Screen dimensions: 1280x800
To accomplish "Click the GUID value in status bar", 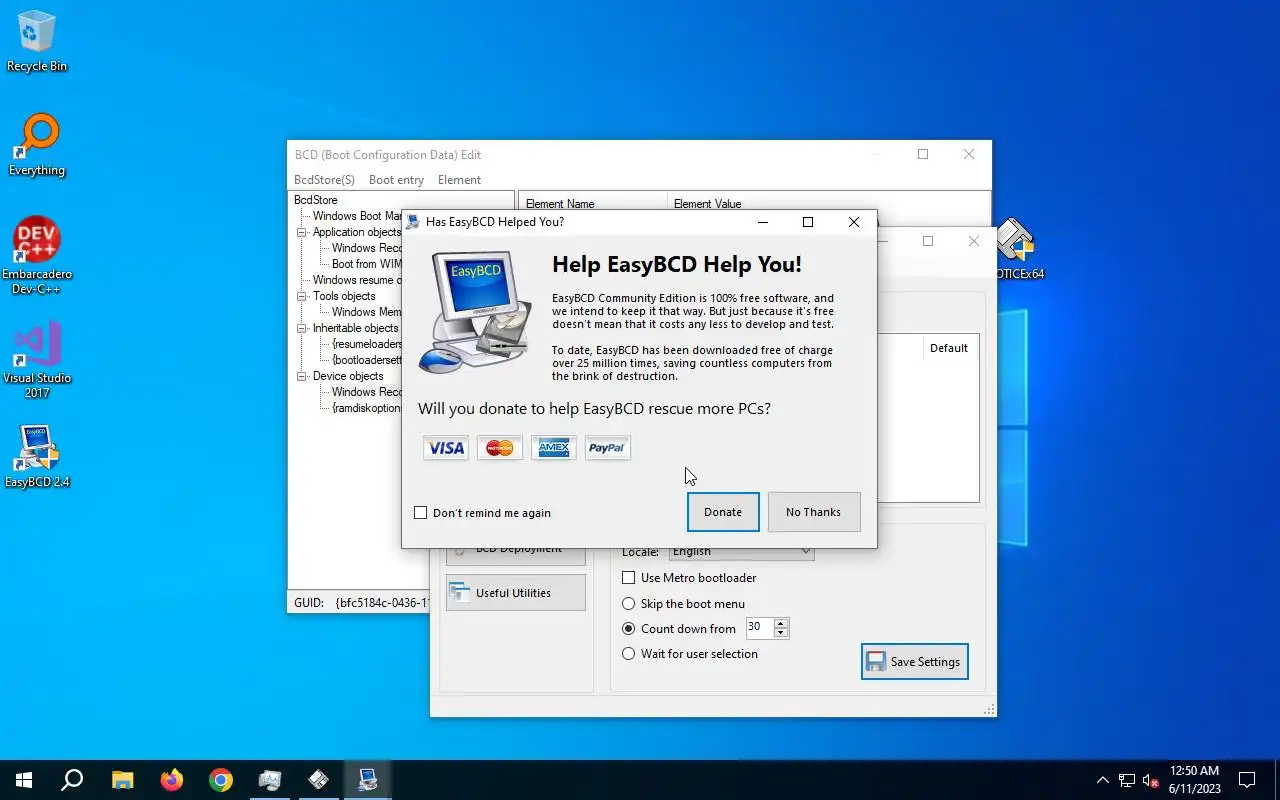I will 382,603.
